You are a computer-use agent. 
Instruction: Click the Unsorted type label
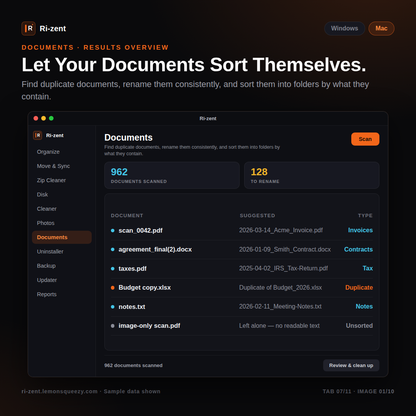359,326
